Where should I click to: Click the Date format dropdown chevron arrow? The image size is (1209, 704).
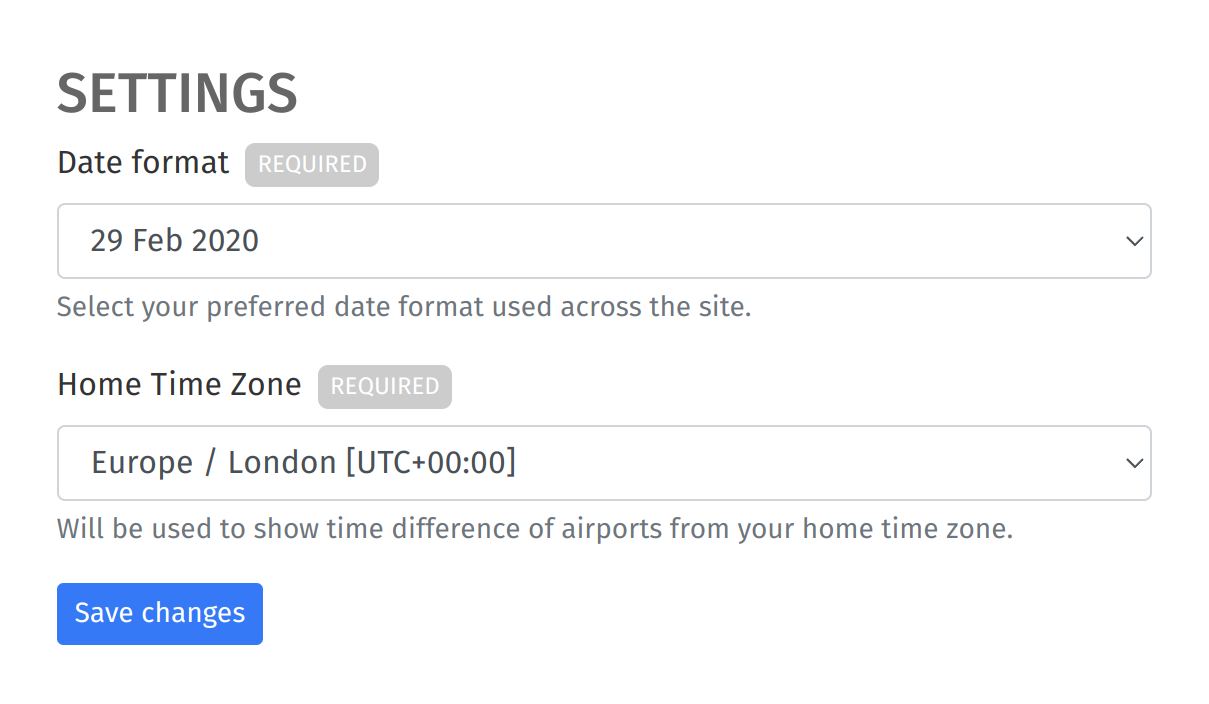coord(1134,241)
